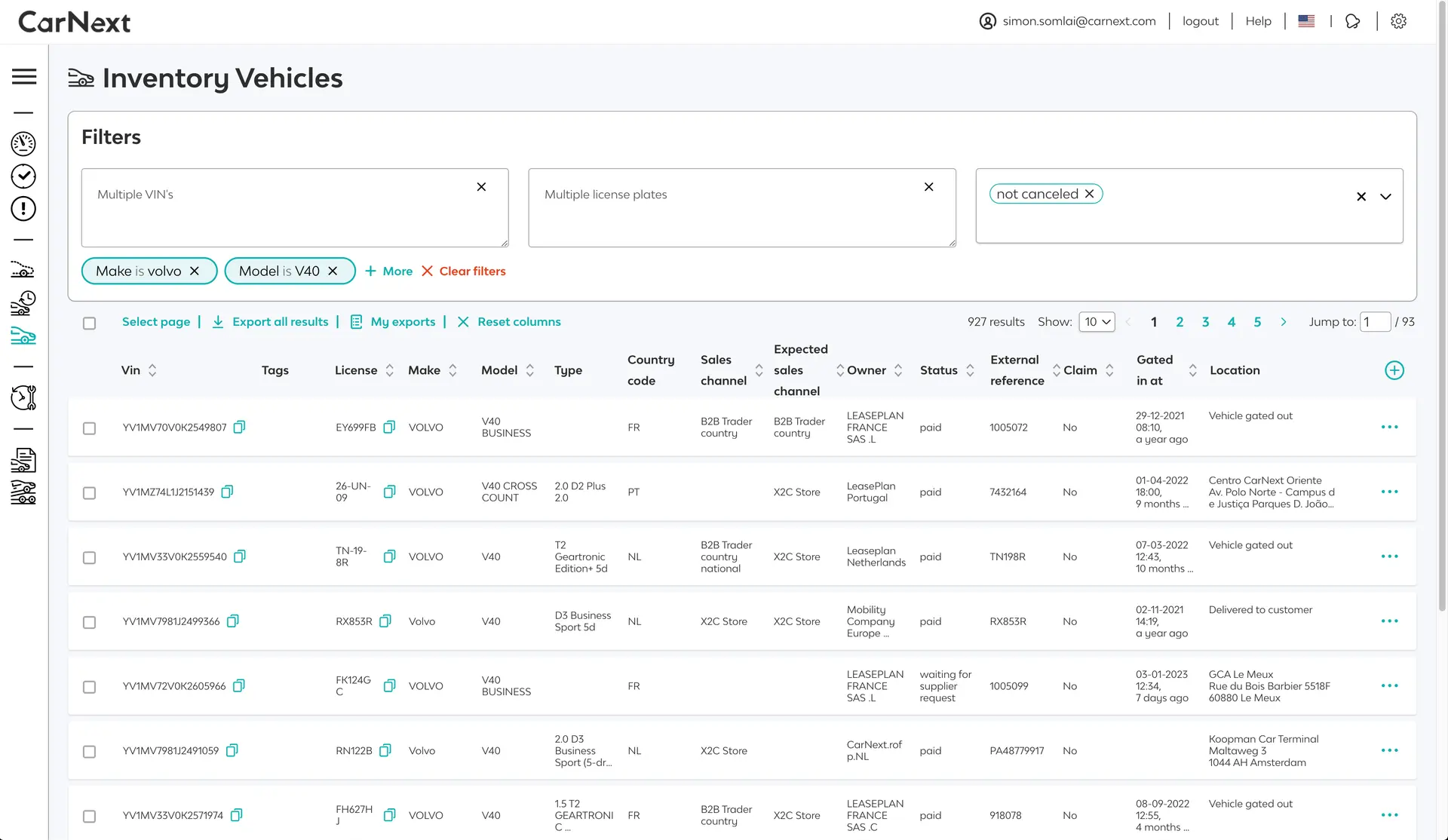Screen dimensions: 1448x840
Task: Open the hamburger menu in sidebar
Action: (24, 76)
